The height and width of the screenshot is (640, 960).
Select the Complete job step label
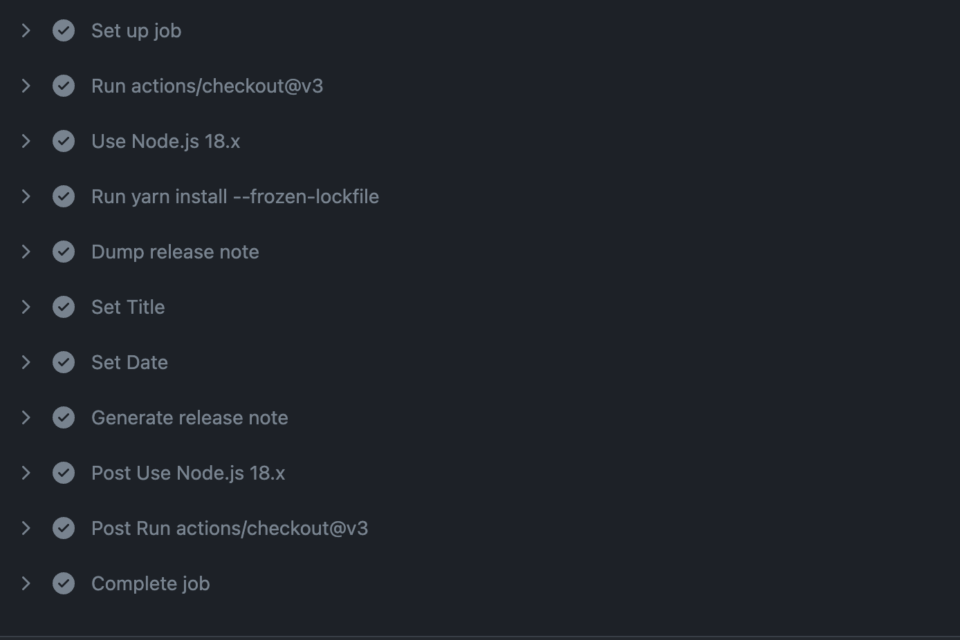151,584
